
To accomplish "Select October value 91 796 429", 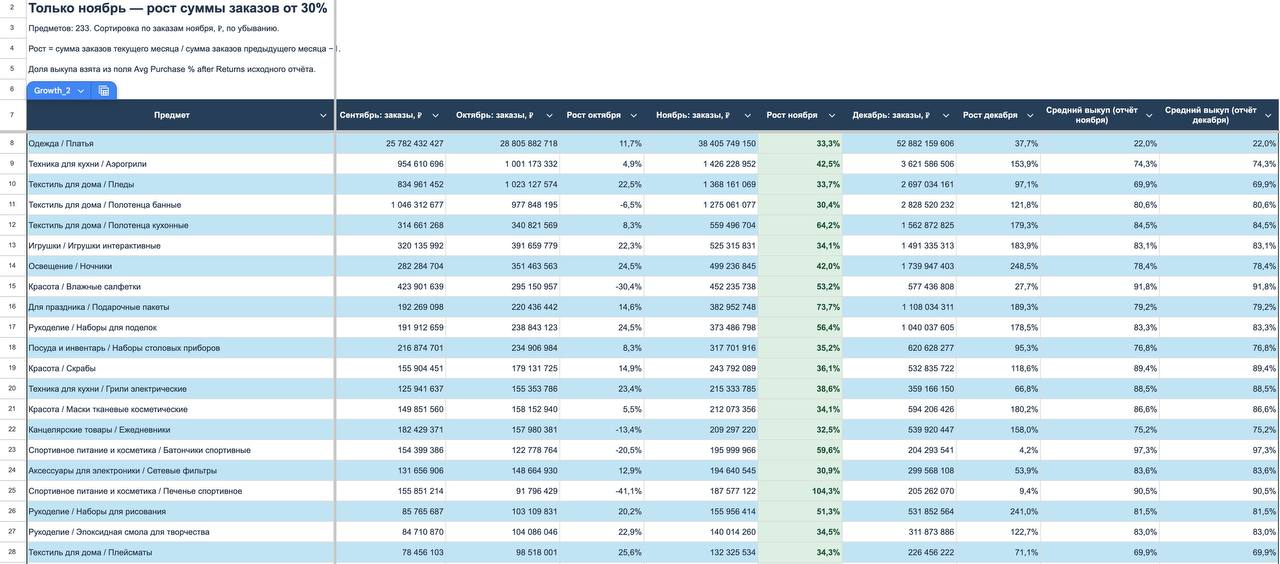I will click(503, 492).
